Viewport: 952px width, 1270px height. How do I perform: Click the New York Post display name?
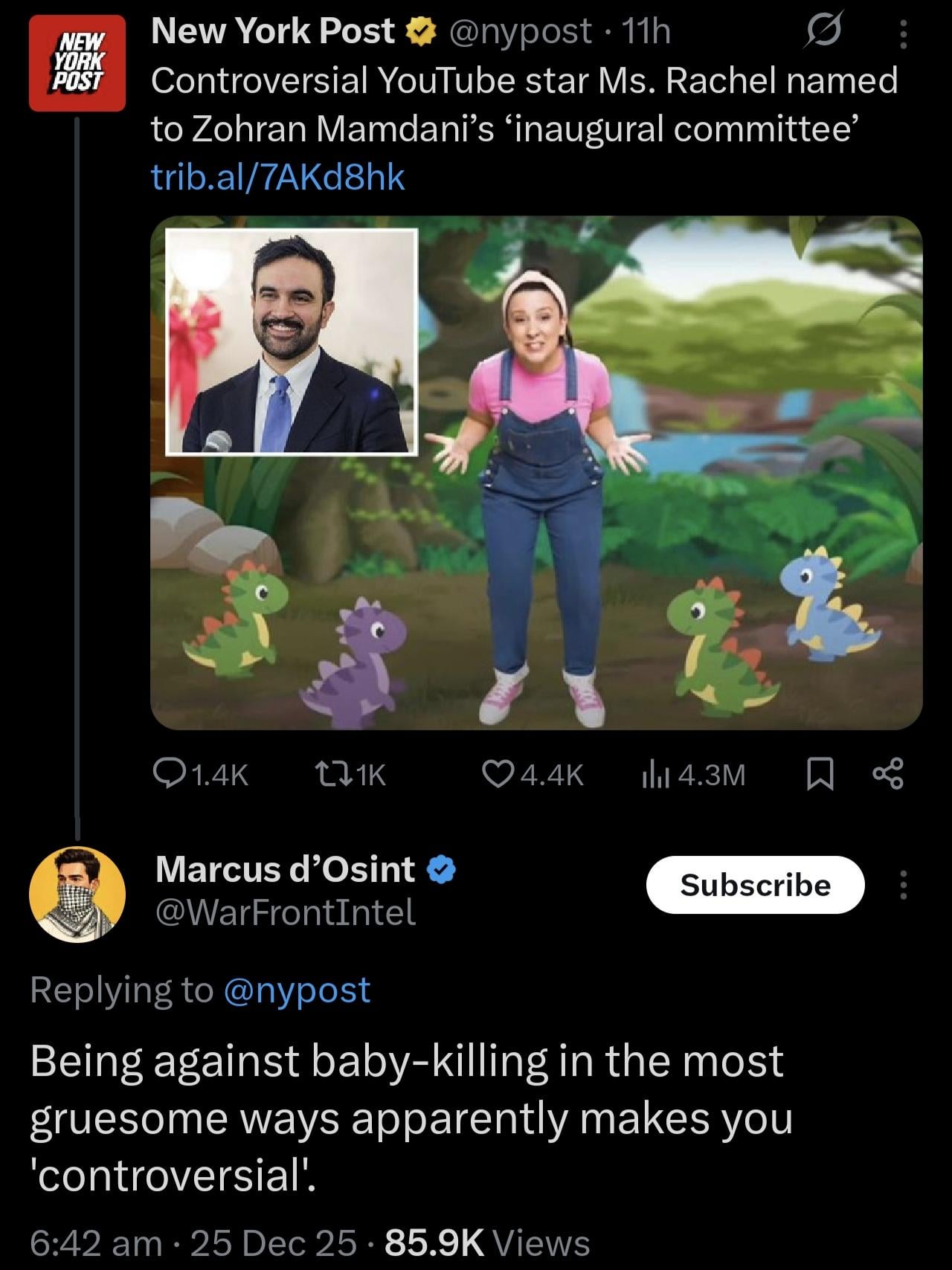(274, 31)
